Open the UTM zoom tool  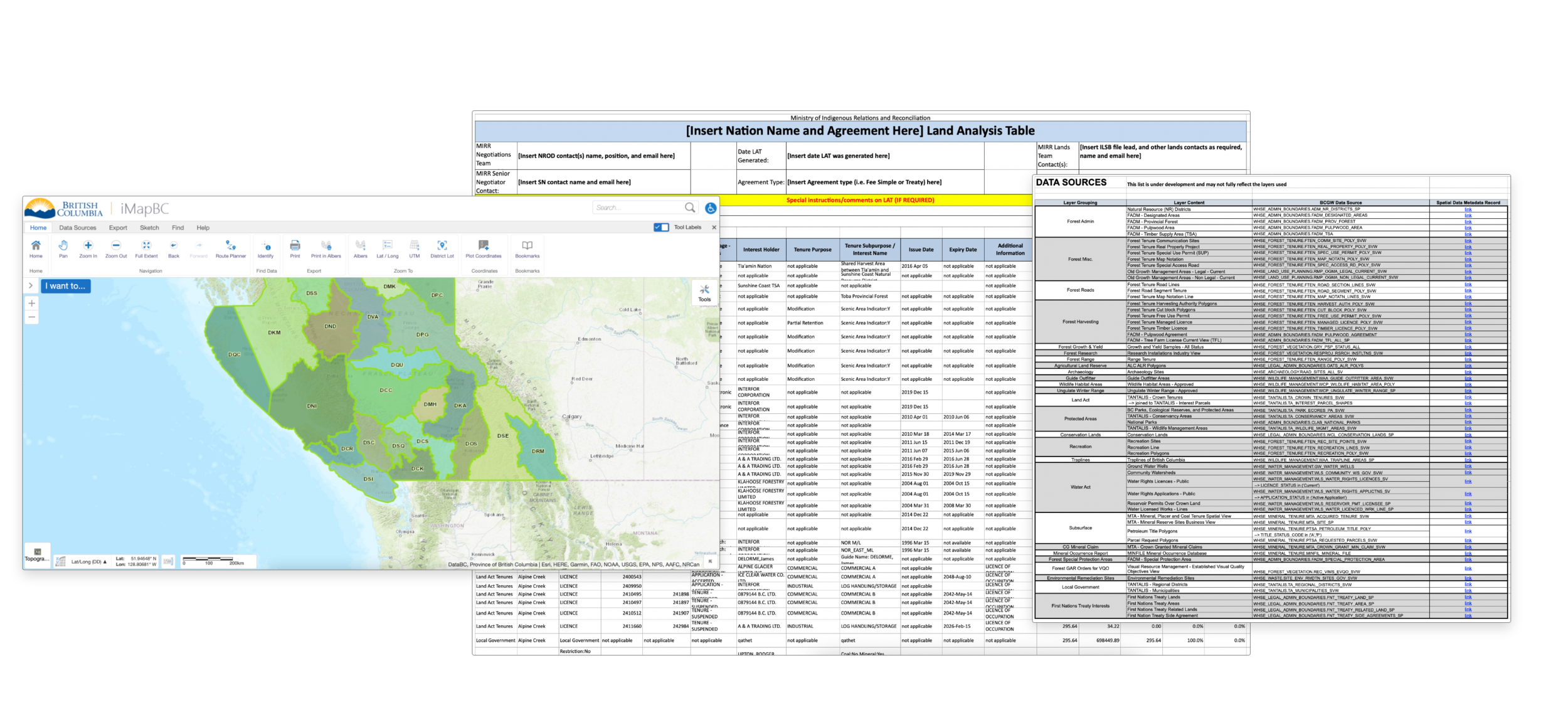click(415, 249)
